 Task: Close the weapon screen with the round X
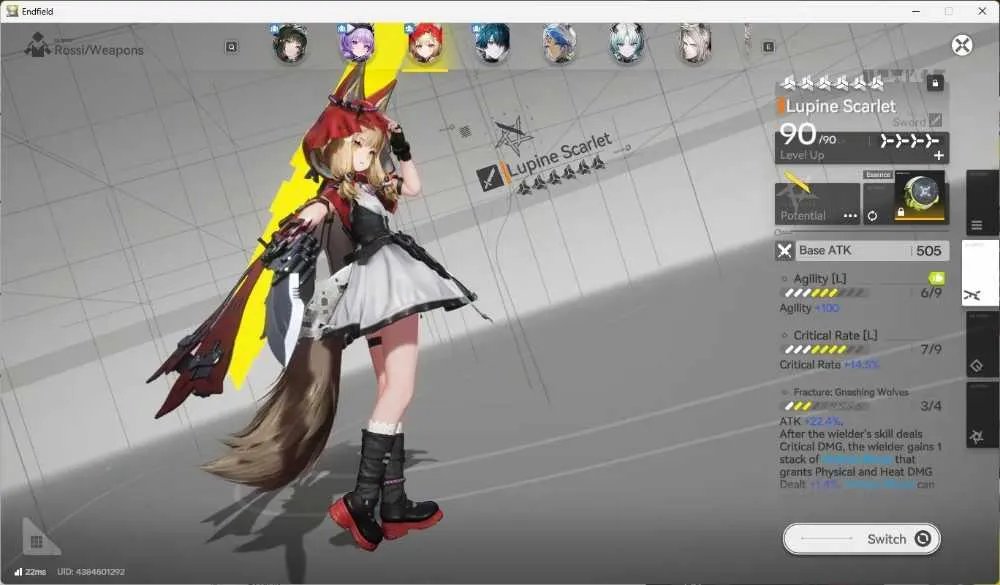coord(962,45)
